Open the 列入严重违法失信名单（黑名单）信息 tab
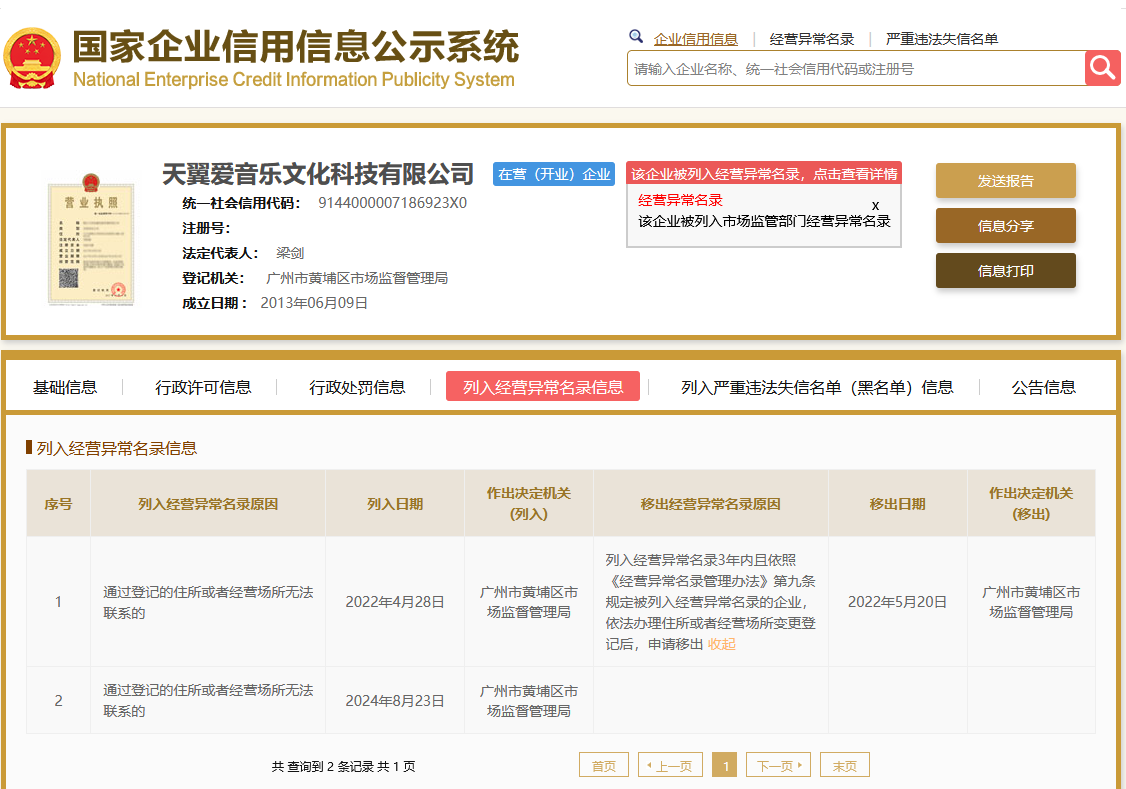This screenshot has height=789, width=1126. pos(817,388)
